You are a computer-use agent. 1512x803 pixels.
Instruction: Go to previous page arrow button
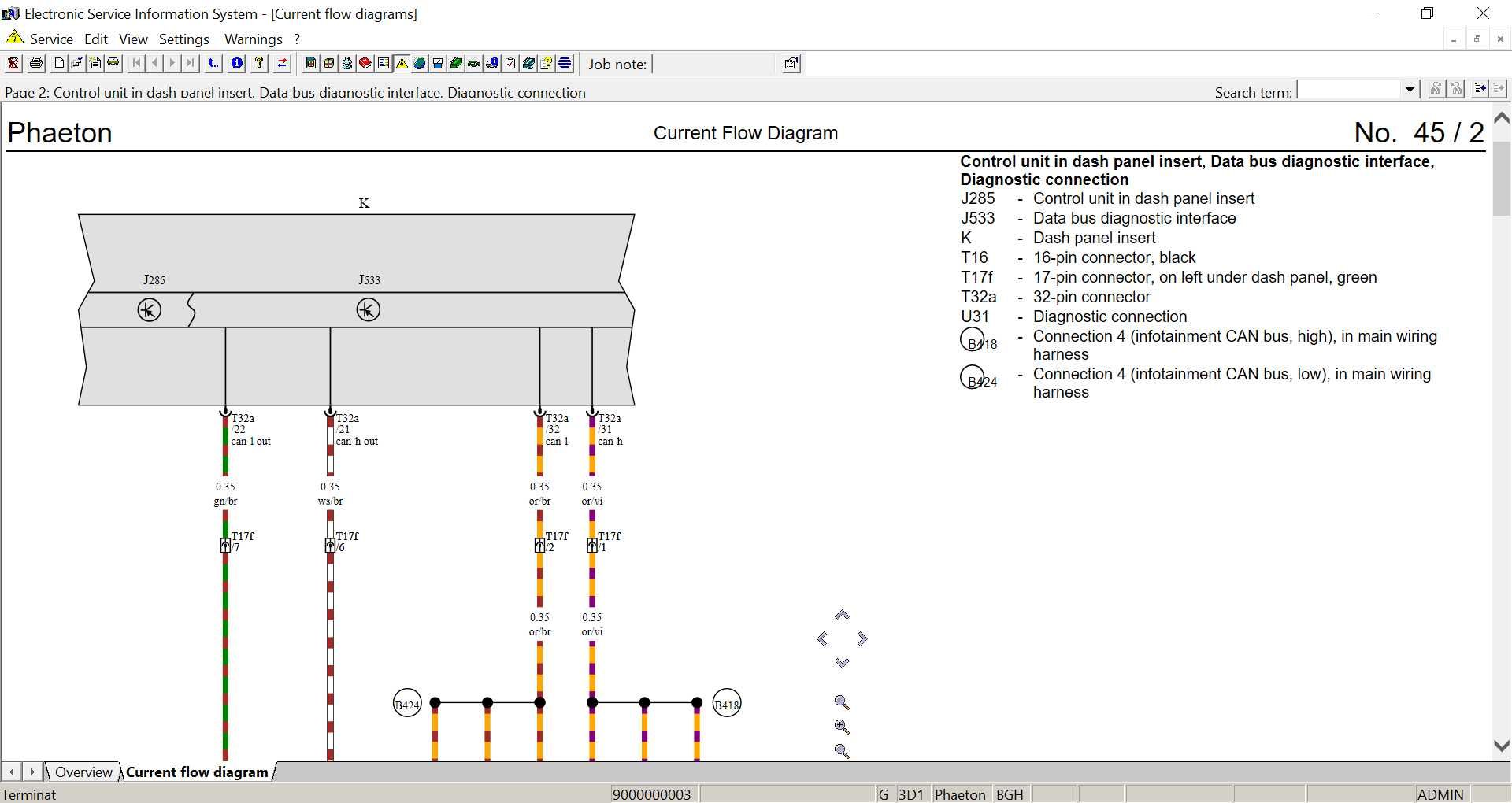154,63
